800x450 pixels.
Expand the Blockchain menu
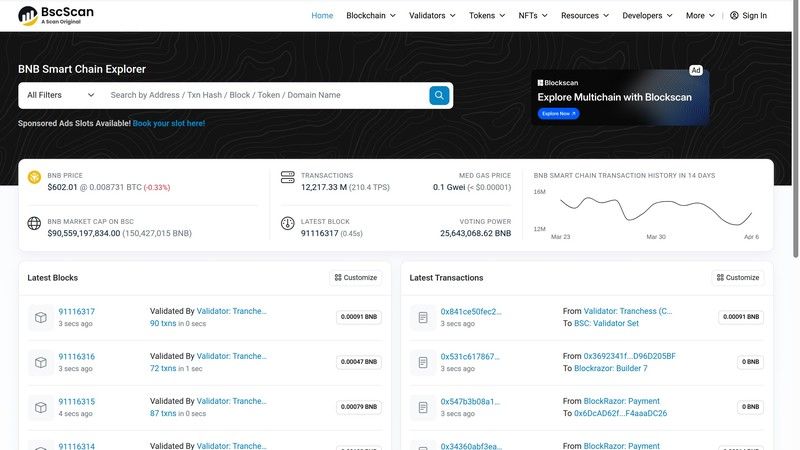click(371, 15)
